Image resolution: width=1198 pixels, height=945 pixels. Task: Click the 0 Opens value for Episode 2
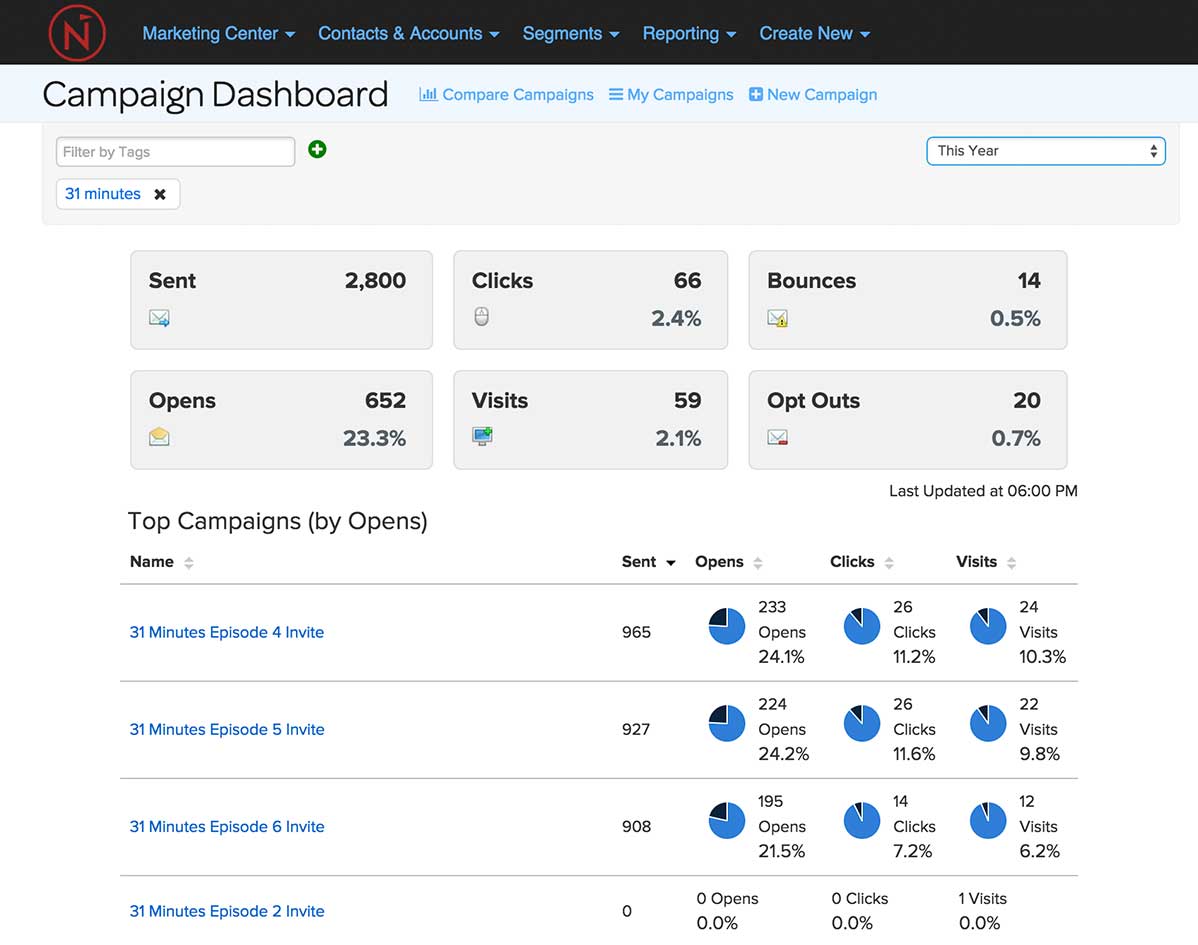(x=727, y=898)
